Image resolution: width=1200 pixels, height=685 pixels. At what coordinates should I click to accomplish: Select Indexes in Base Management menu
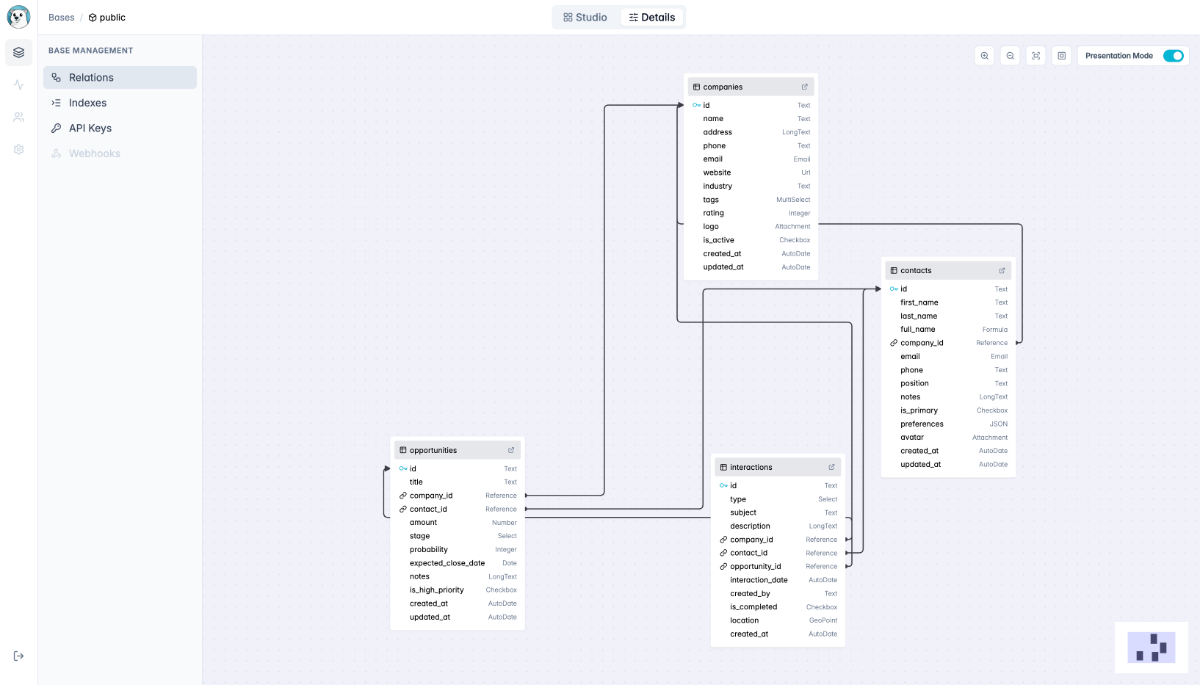[x=88, y=103]
